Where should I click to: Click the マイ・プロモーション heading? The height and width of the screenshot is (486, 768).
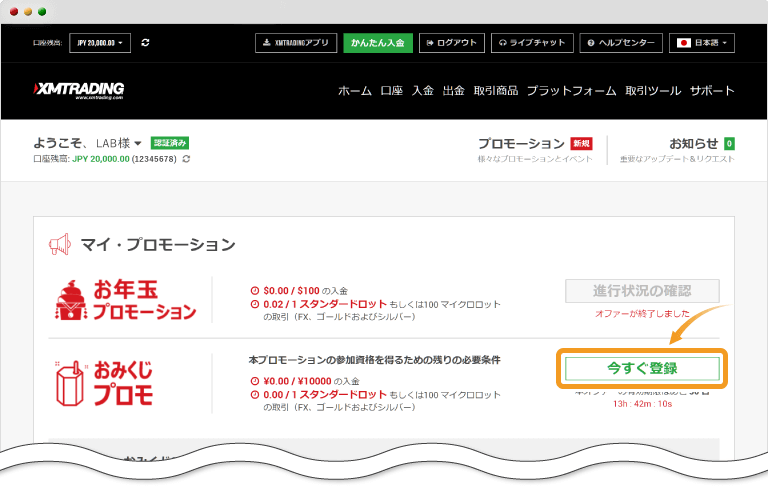tap(158, 244)
